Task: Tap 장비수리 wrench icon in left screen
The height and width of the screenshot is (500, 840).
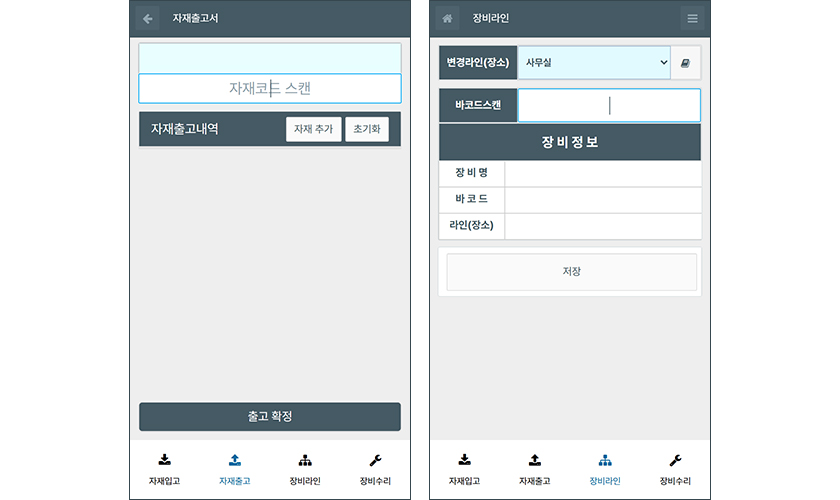Action: 375,461
